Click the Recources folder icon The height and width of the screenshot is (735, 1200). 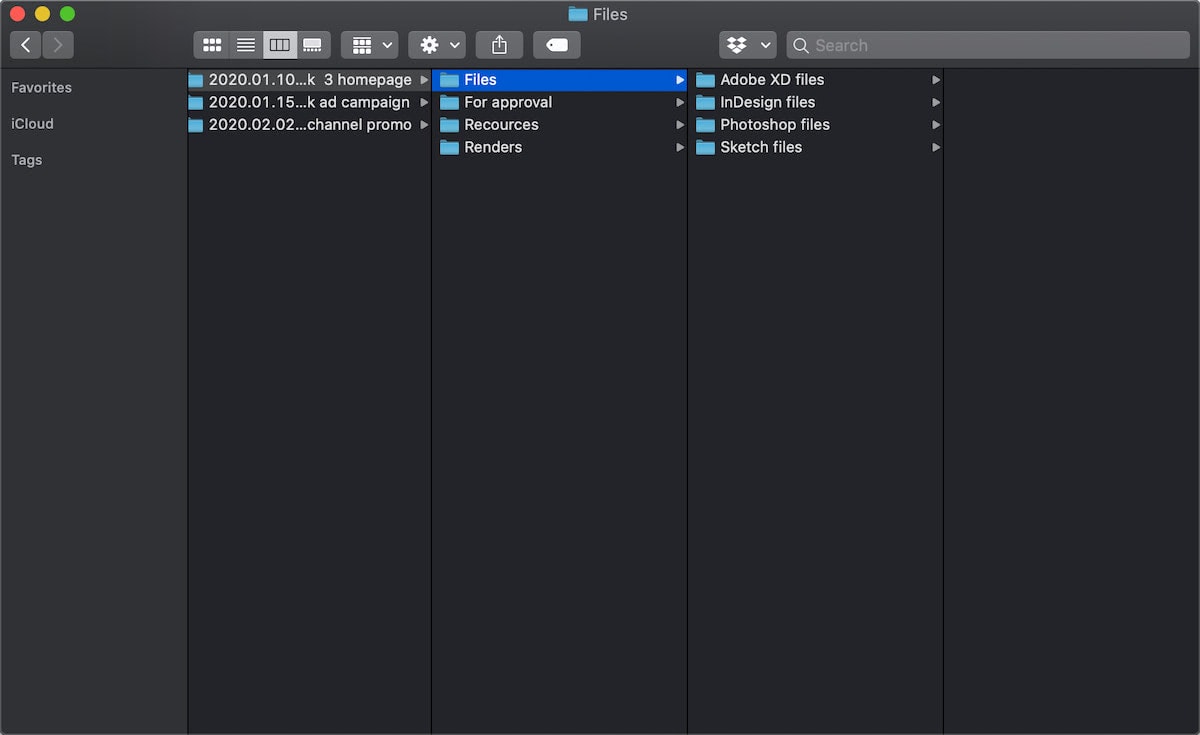tap(449, 125)
